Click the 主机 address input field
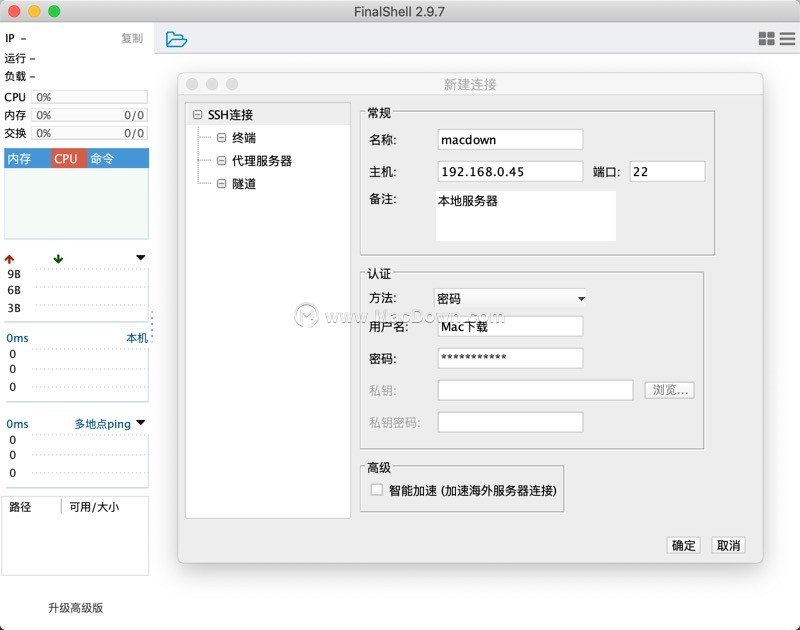This screenshot has height=630, width=800. pos(510,171)
